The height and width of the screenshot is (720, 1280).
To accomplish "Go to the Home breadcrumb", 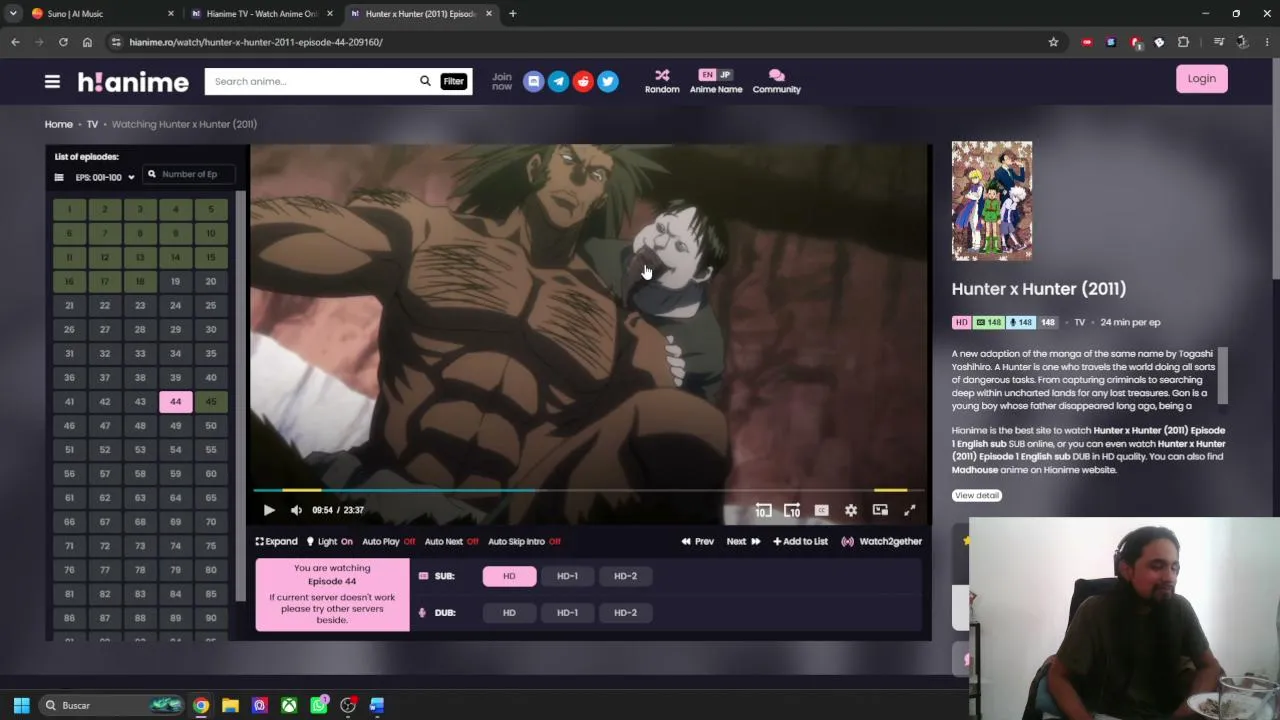I will point(58,124).
